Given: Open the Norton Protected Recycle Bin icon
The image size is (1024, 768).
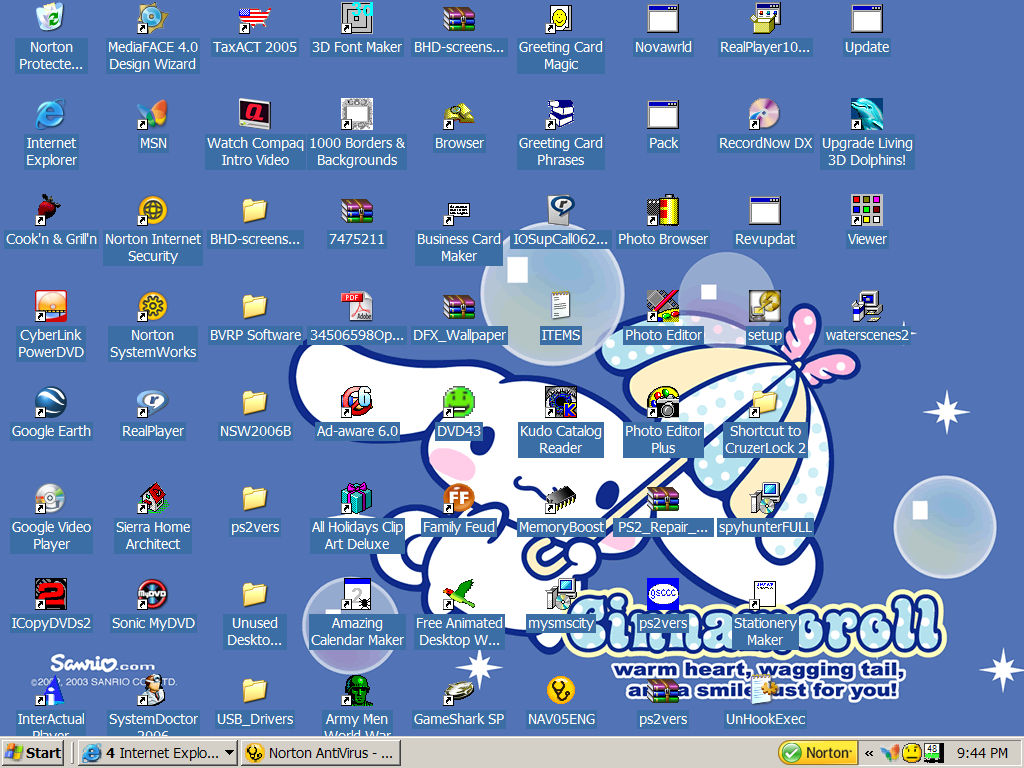Looking at the screenshot, I should click(51, 18).
